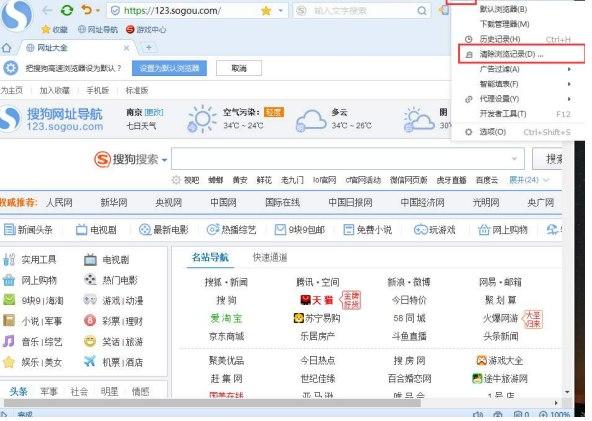Open the address bar dropdown arrow

tap(281, 11)
